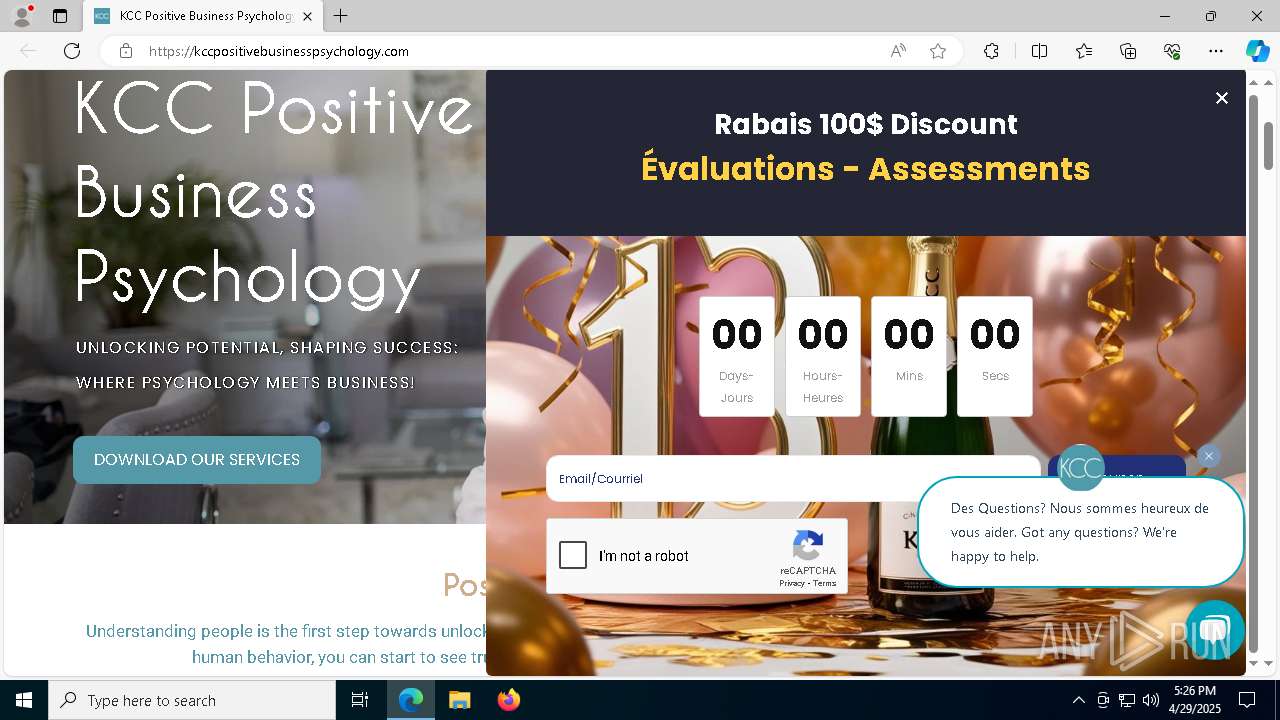Open Collections panel
The width and height of the screenshot is (1280, 720).
point(1128,51)
